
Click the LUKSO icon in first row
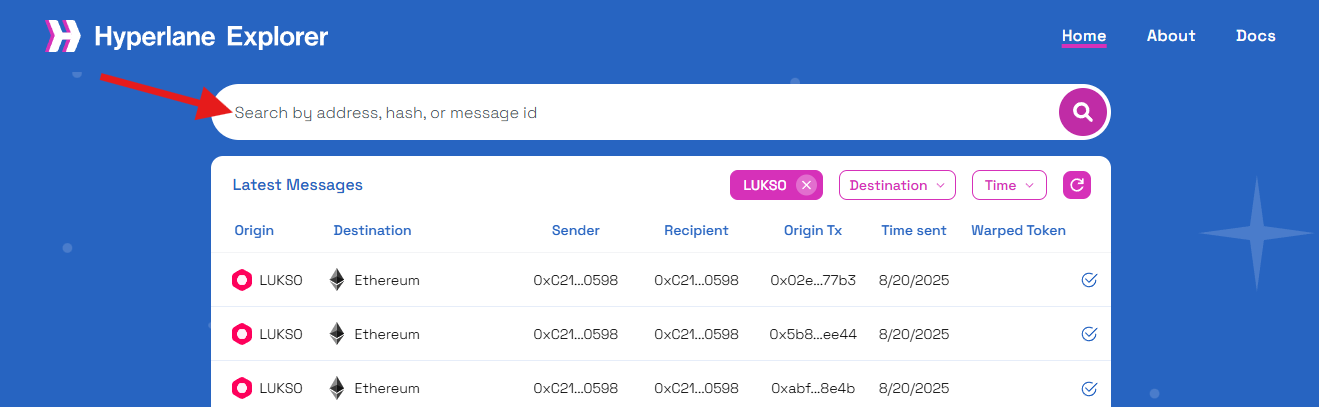pos(242,280)
